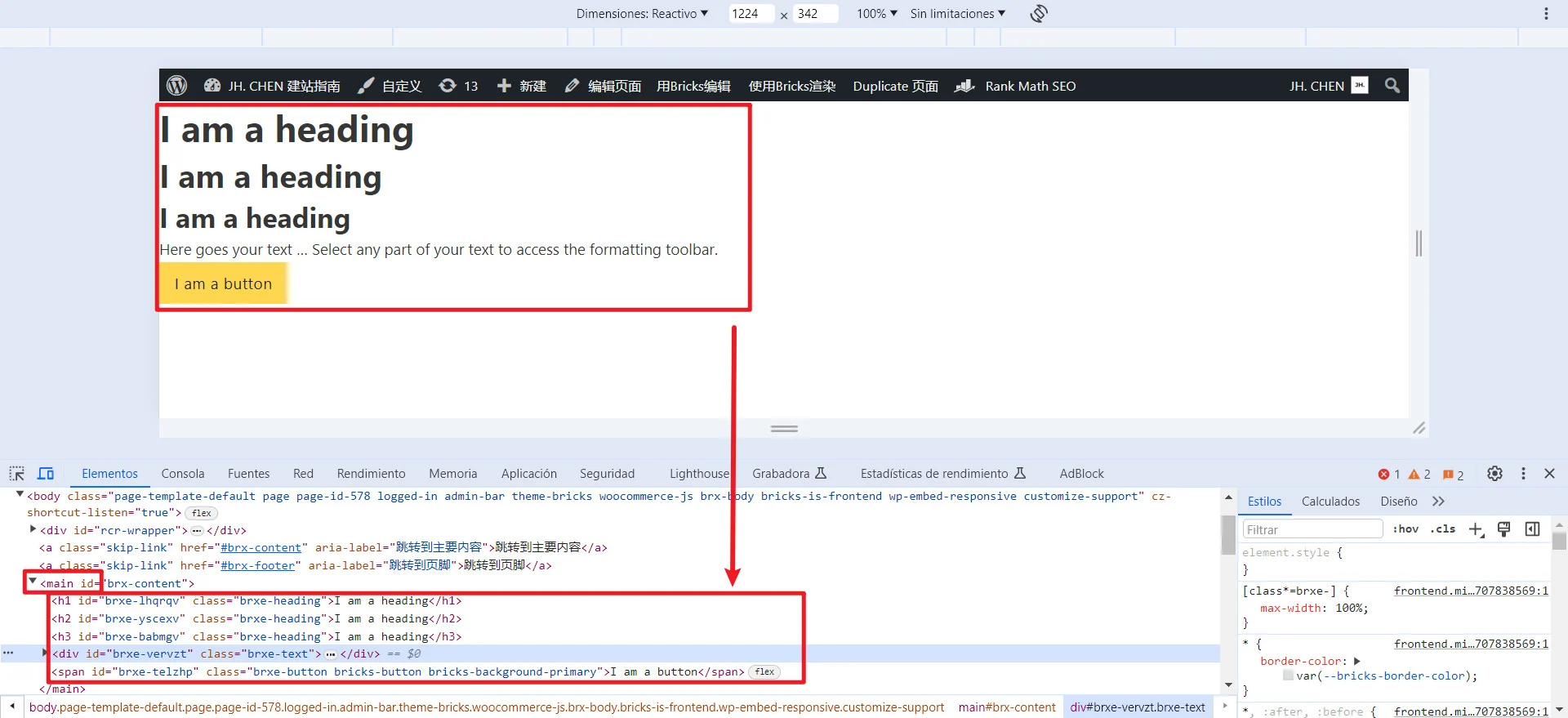Open DevTools settings gear
This screenshot has height=718, width=1568.
click(1494, 474)
